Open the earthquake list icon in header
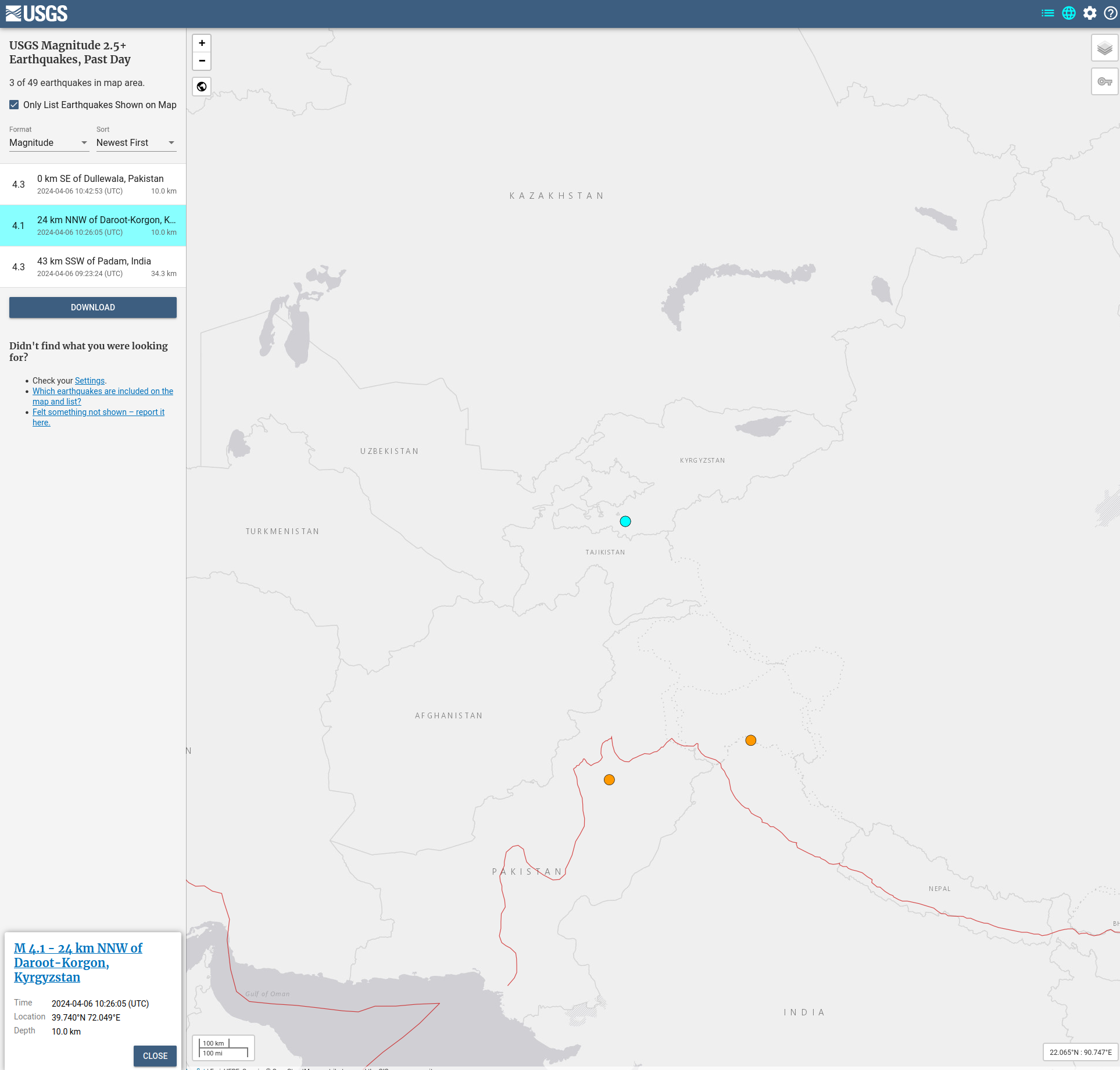 [x=1047, y=13]
